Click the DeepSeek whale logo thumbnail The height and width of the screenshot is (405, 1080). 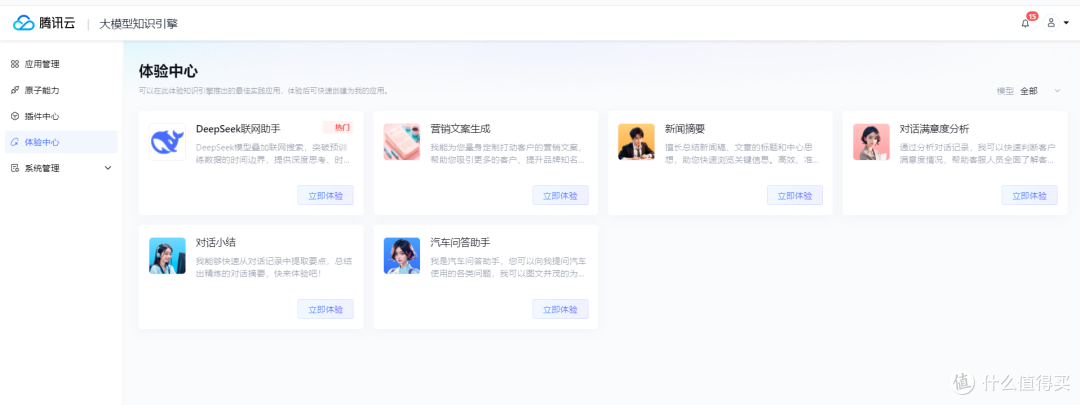point(167,142)
